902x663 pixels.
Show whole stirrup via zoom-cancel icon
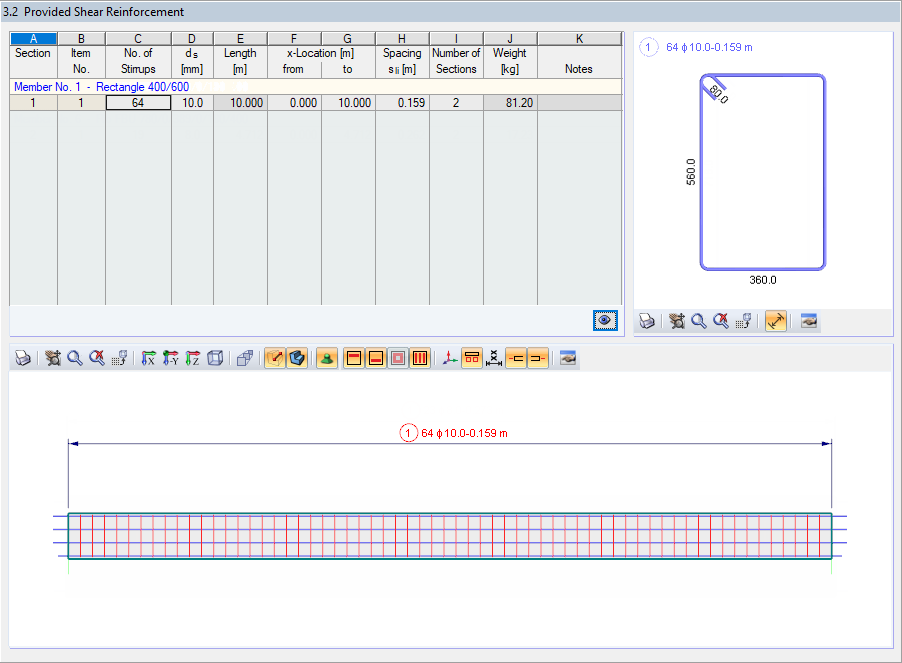[721, 321]
